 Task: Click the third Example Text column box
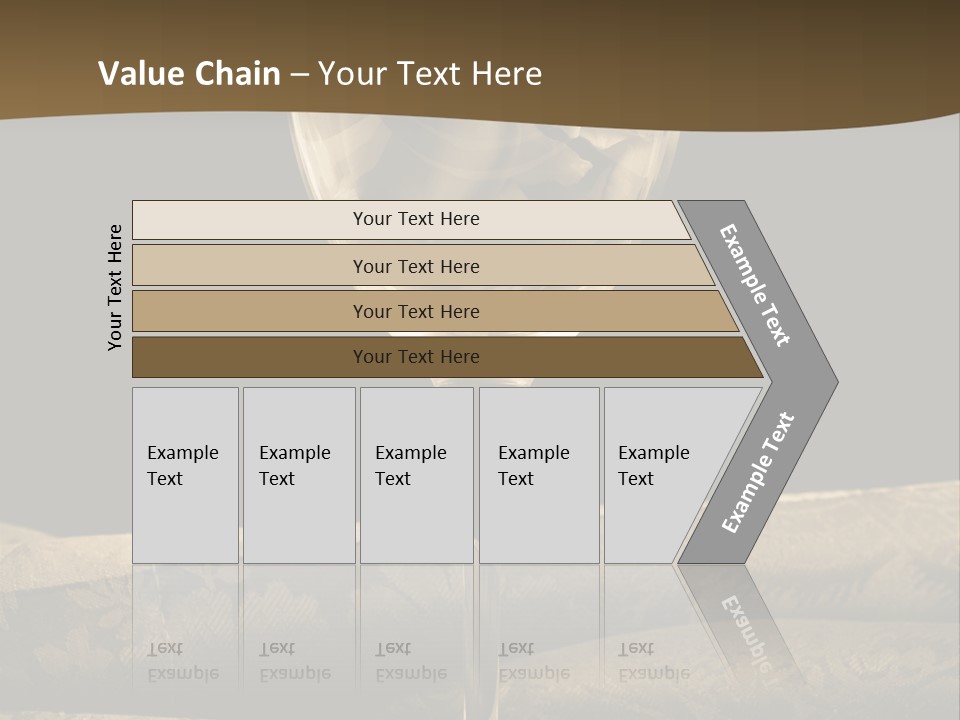pyautogui.click(x=416, y=475)
